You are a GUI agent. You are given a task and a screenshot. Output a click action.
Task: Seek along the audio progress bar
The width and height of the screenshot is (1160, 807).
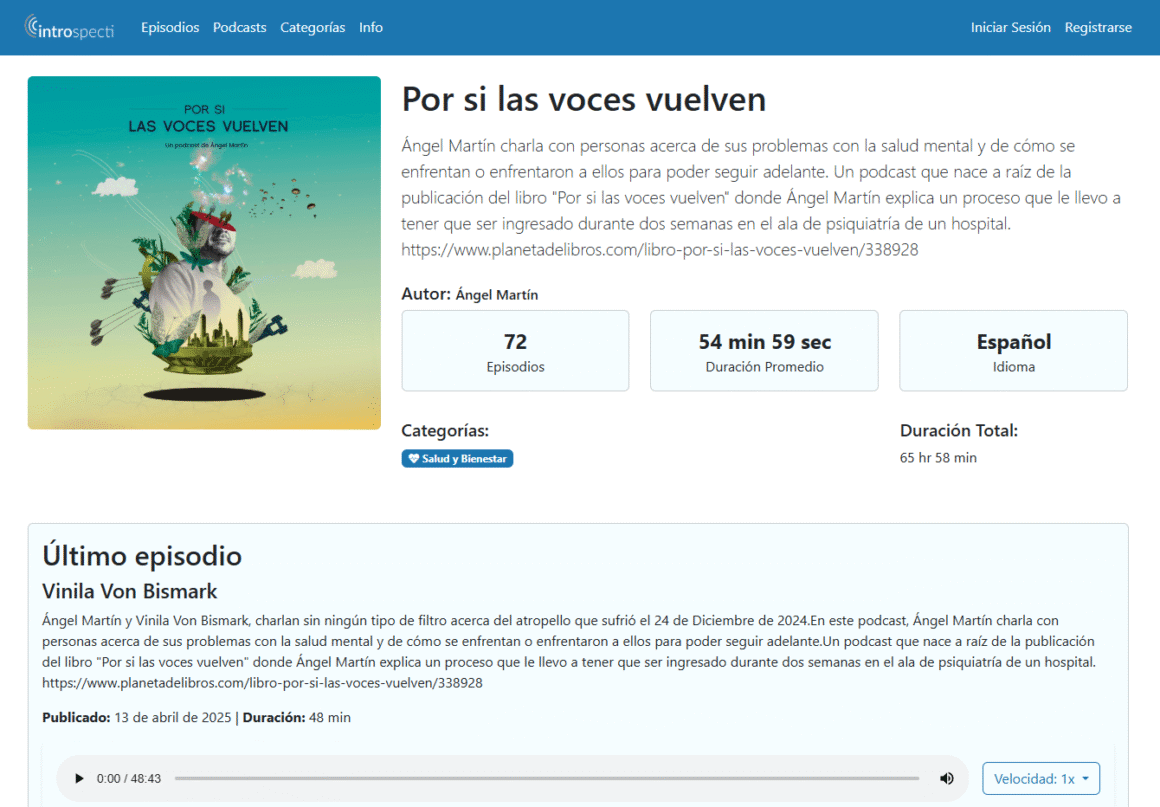(x=547, y=778)
